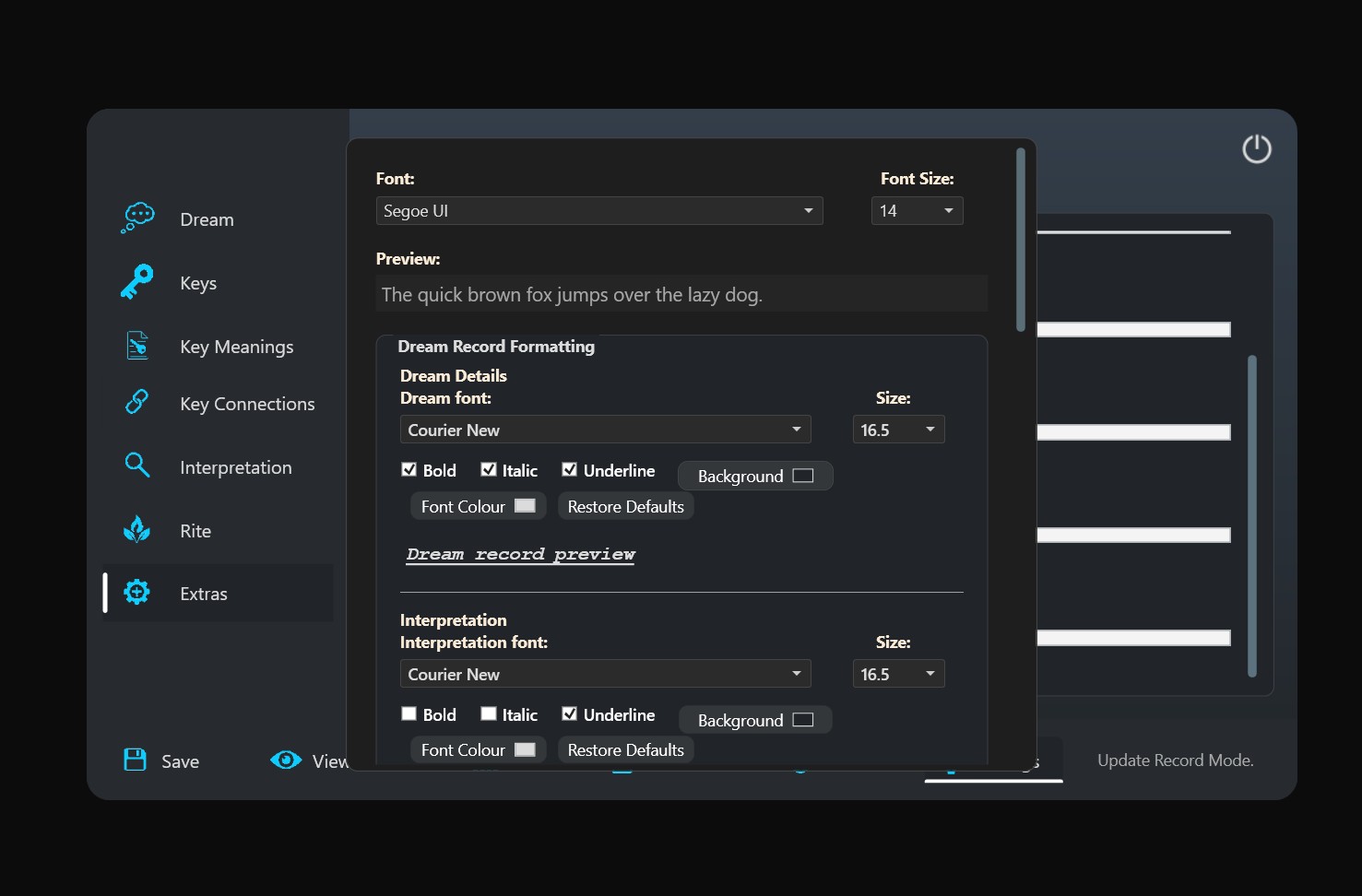Click the Interpretation magnifier icon

point(137,466)
